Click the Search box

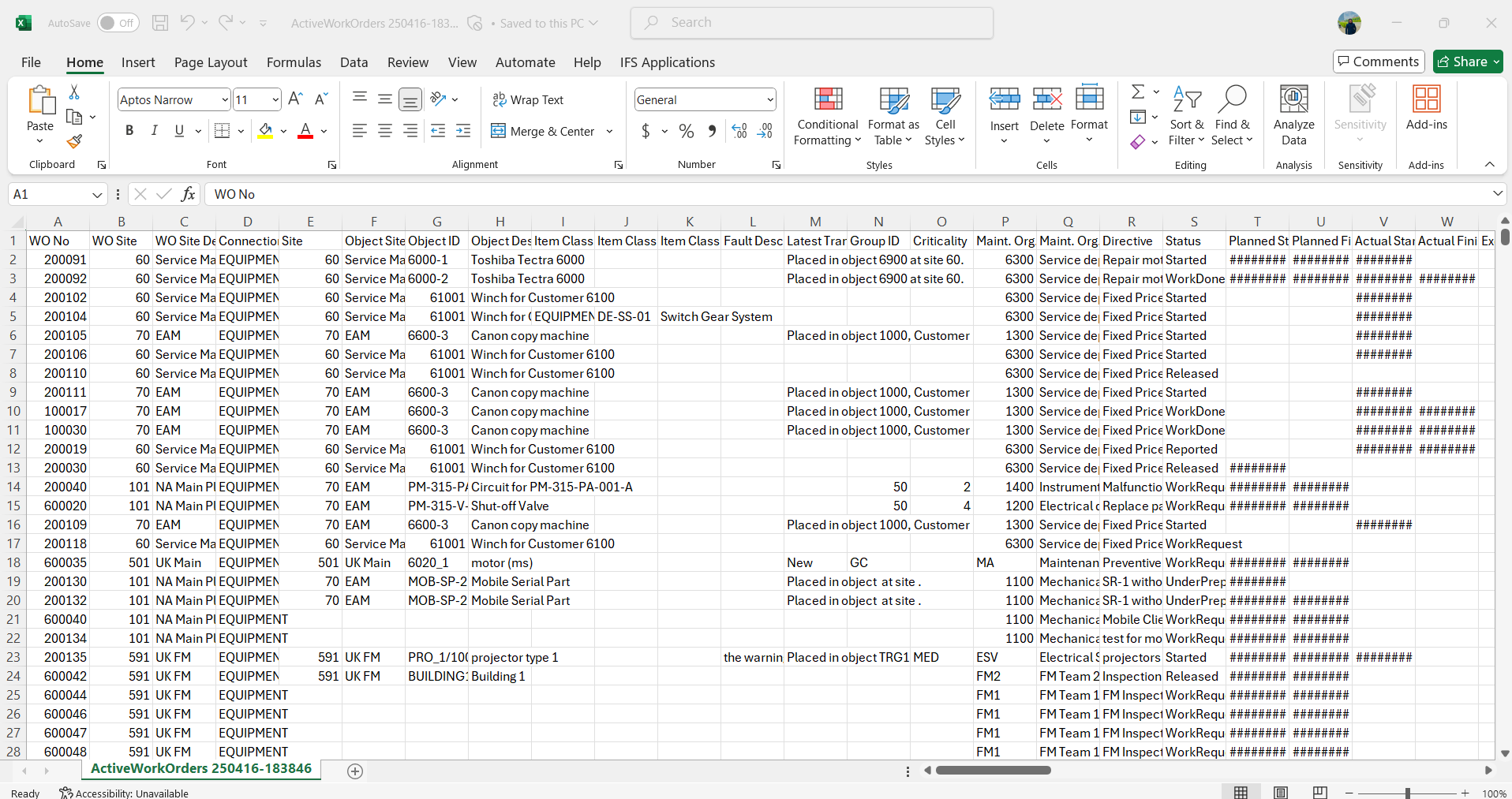click(x=812, y=23)
